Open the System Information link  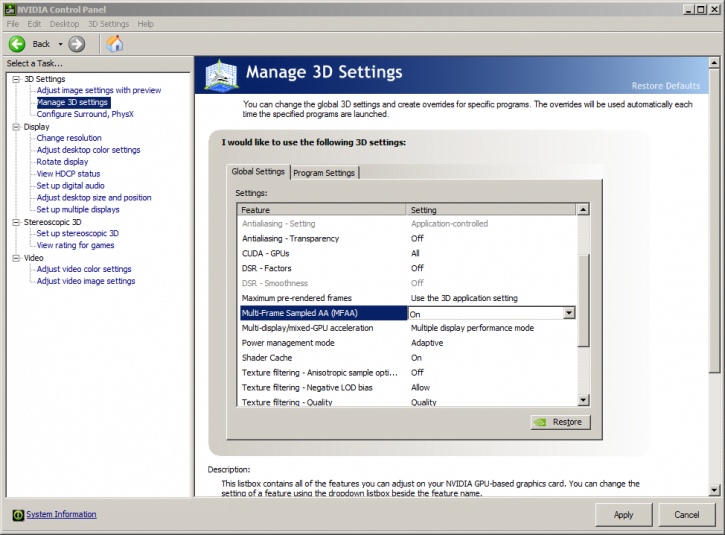point(61,515)
